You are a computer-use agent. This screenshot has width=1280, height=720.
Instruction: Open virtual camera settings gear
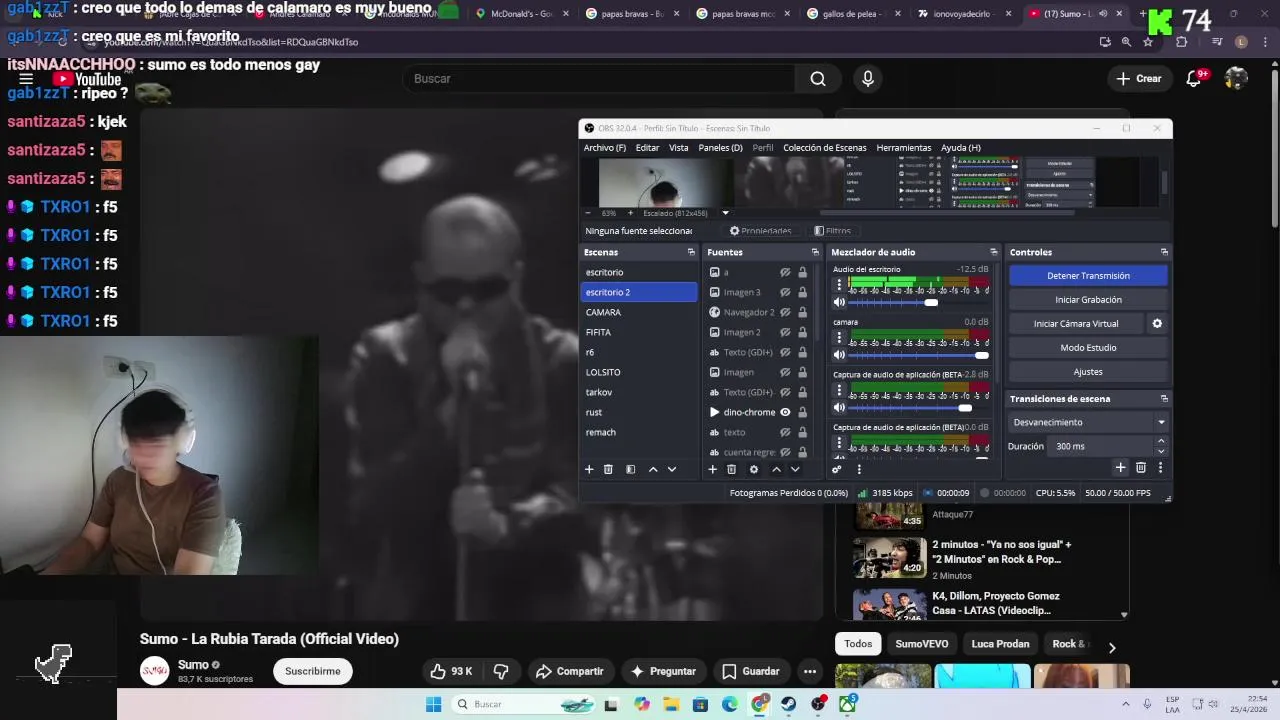pyautogui.click(x=1157, y=324)
